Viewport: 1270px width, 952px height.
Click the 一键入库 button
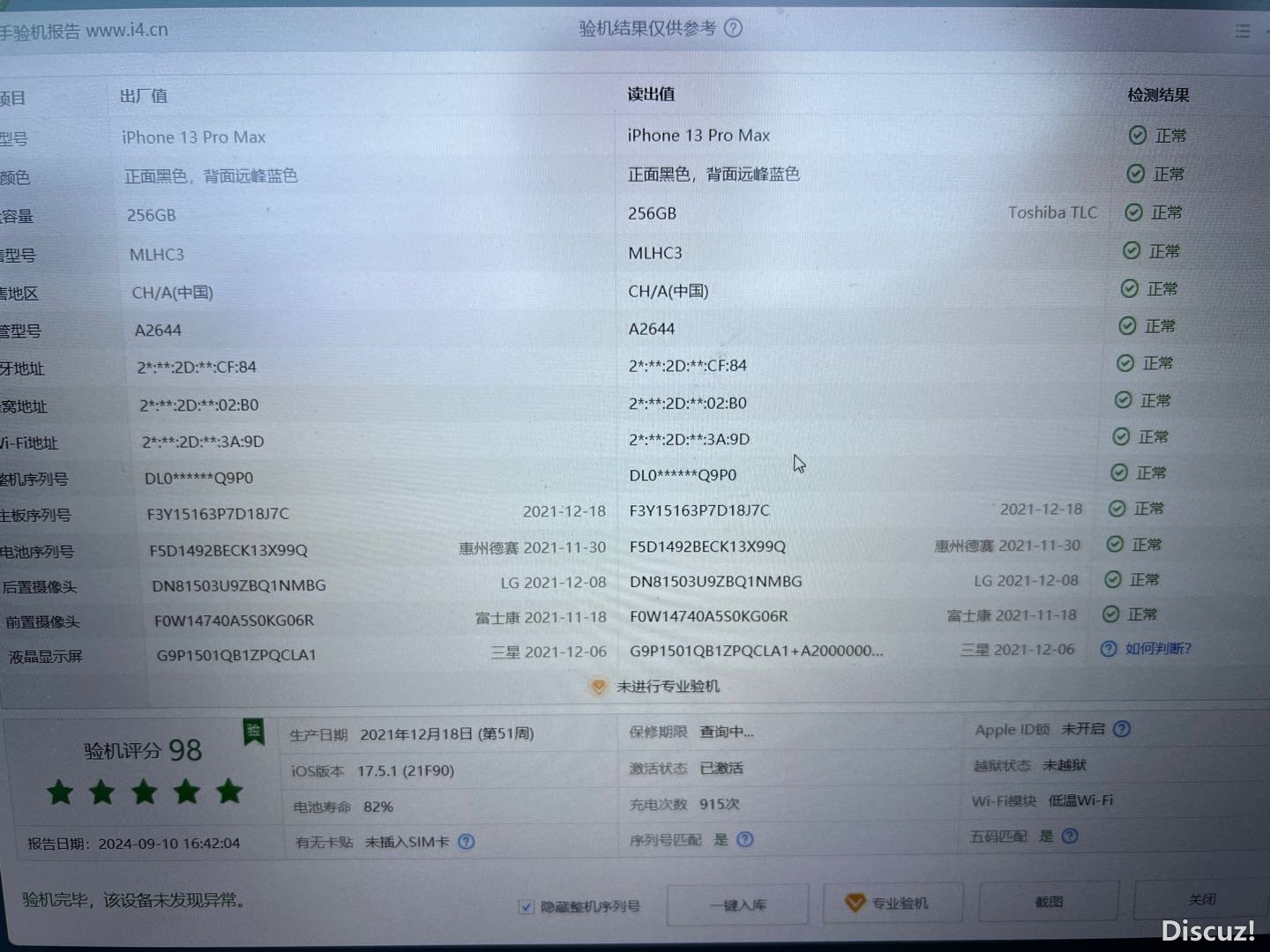pos(738,904)
